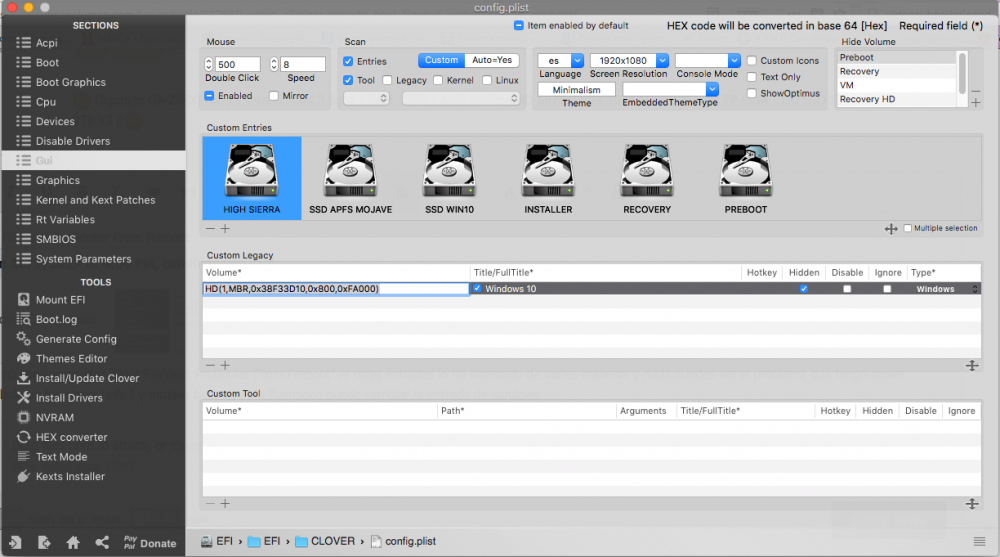The height and width of the screenshot is (557, 1000).
Task: Toggle Mouse Enabled checkbox
Action: click(209, 96)
